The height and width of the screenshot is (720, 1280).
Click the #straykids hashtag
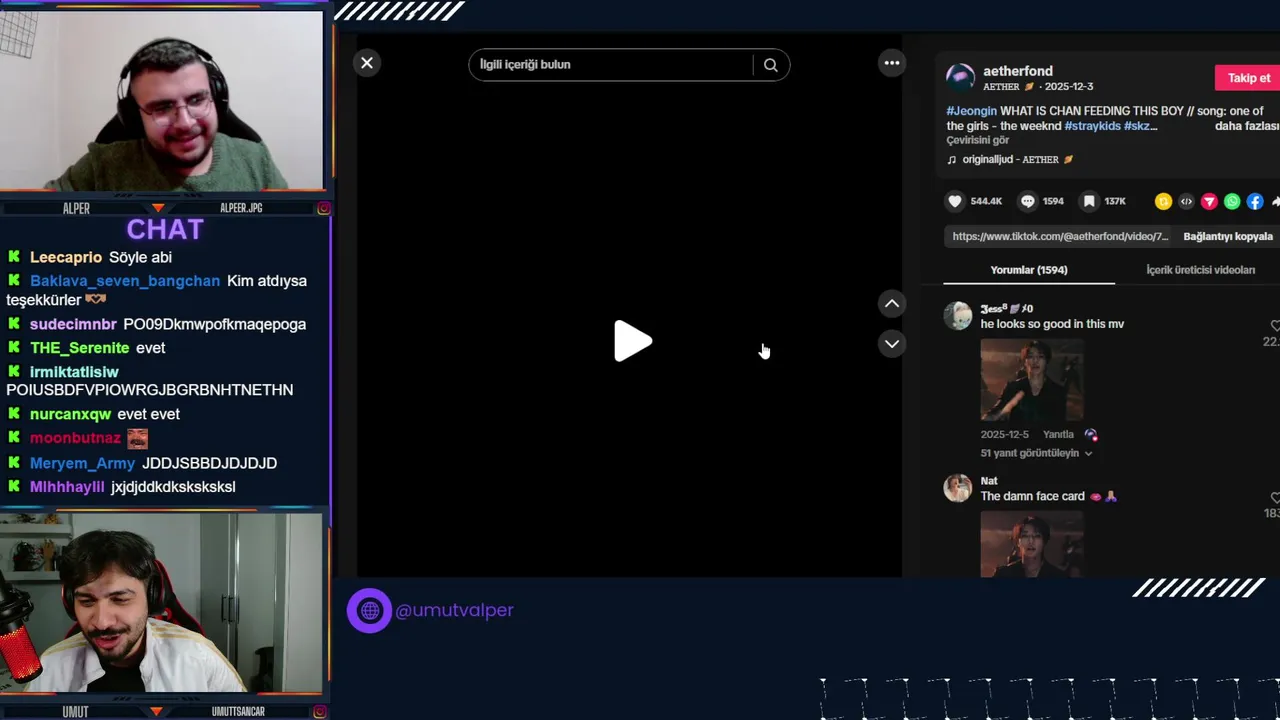point(1092,126)
